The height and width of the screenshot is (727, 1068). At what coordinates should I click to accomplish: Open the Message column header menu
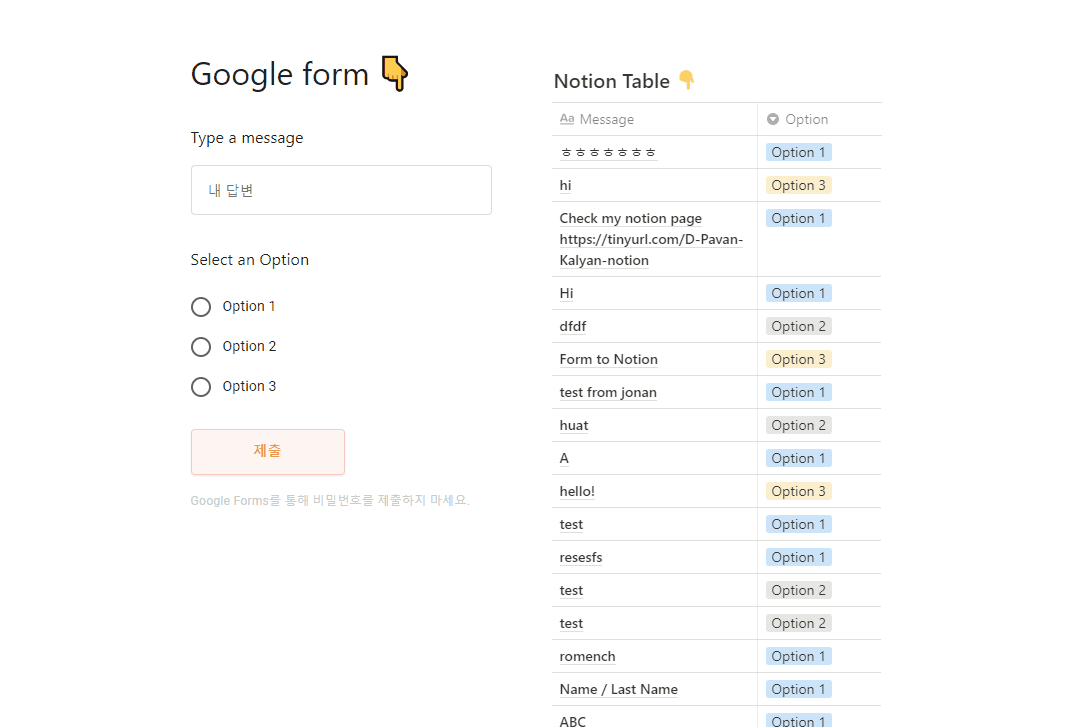[606, 119]
